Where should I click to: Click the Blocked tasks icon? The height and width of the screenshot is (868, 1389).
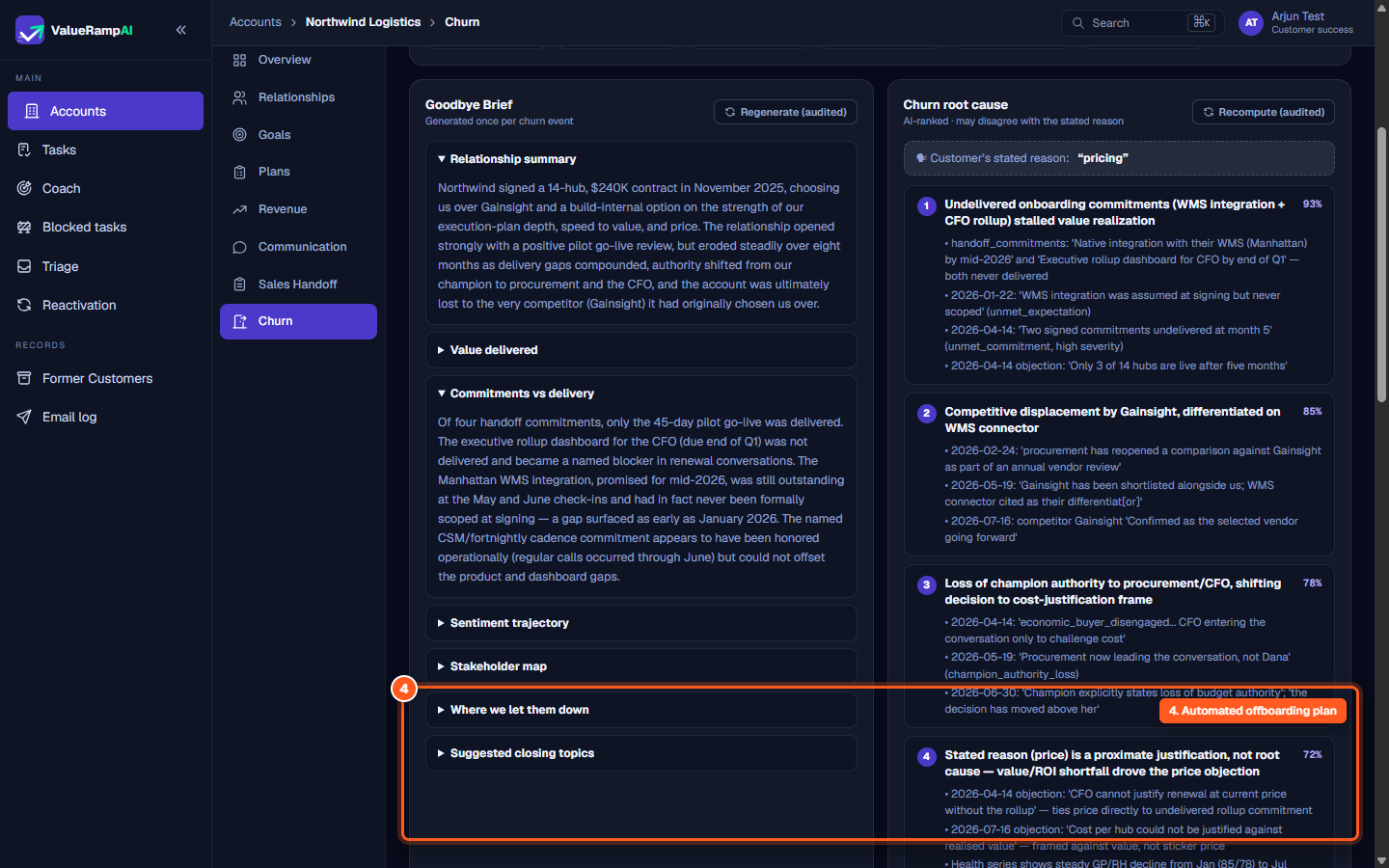tap(24, 227)
